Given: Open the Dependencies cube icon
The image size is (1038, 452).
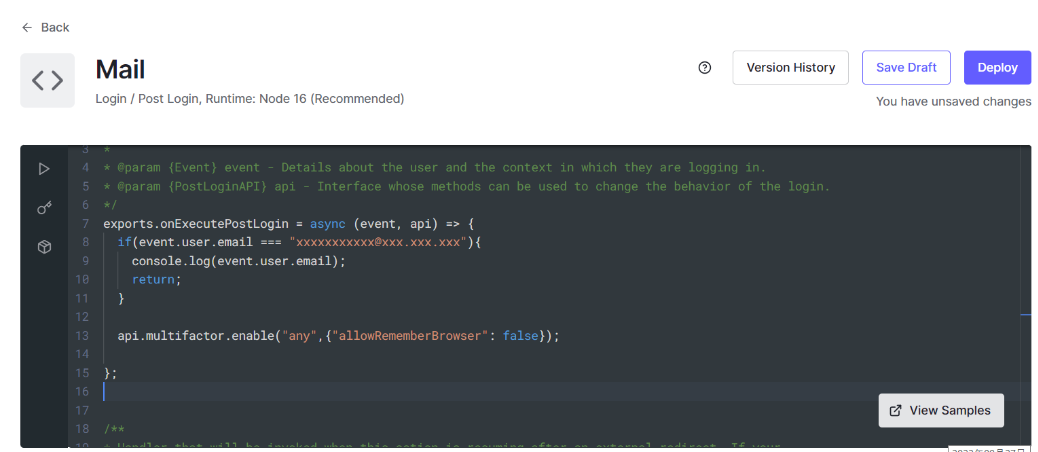Looking at the screenshot, I should tap(44, 247).
